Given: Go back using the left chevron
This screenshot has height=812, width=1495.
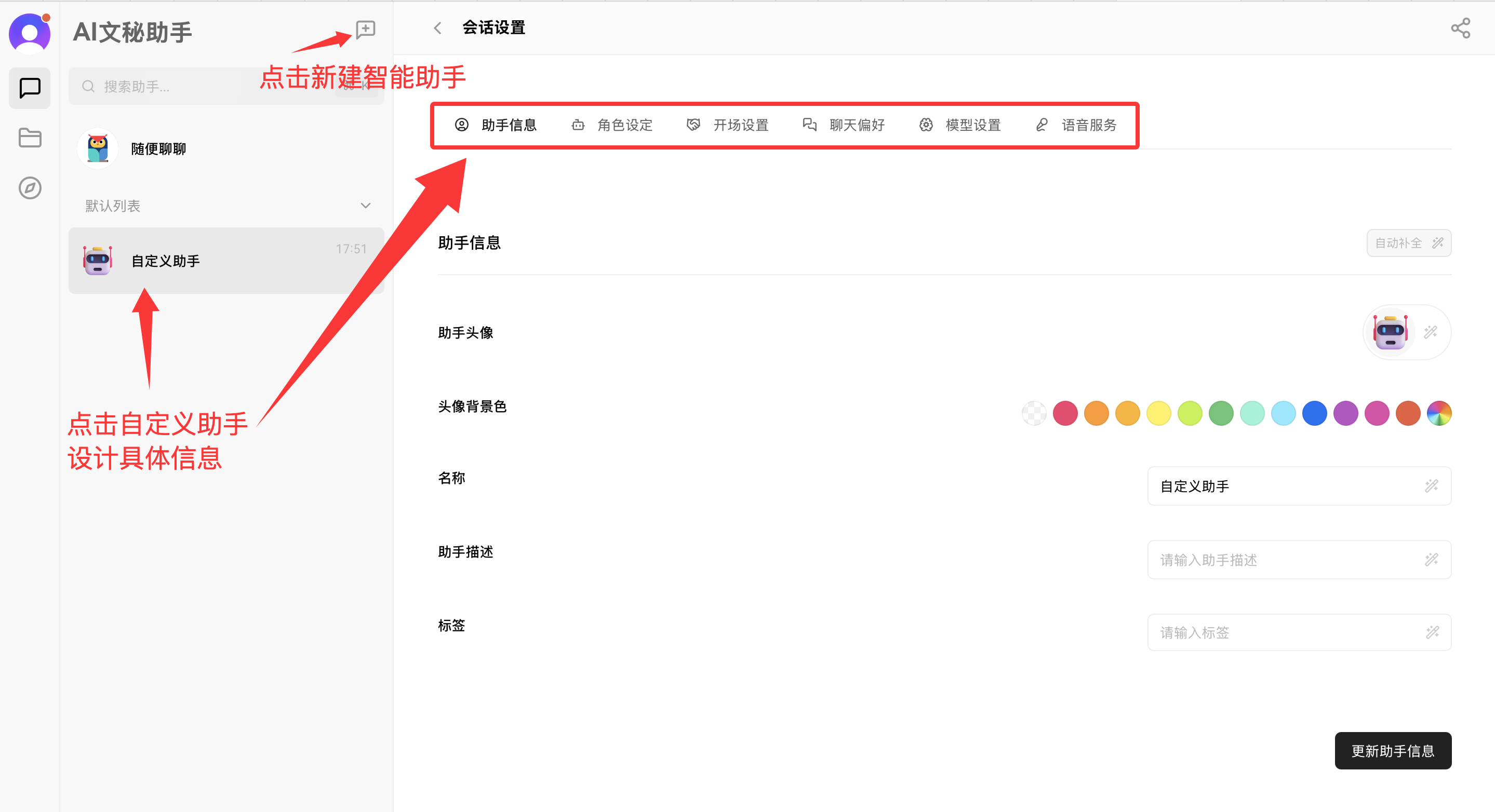Looking at the screenshot, I should [438, 28].
